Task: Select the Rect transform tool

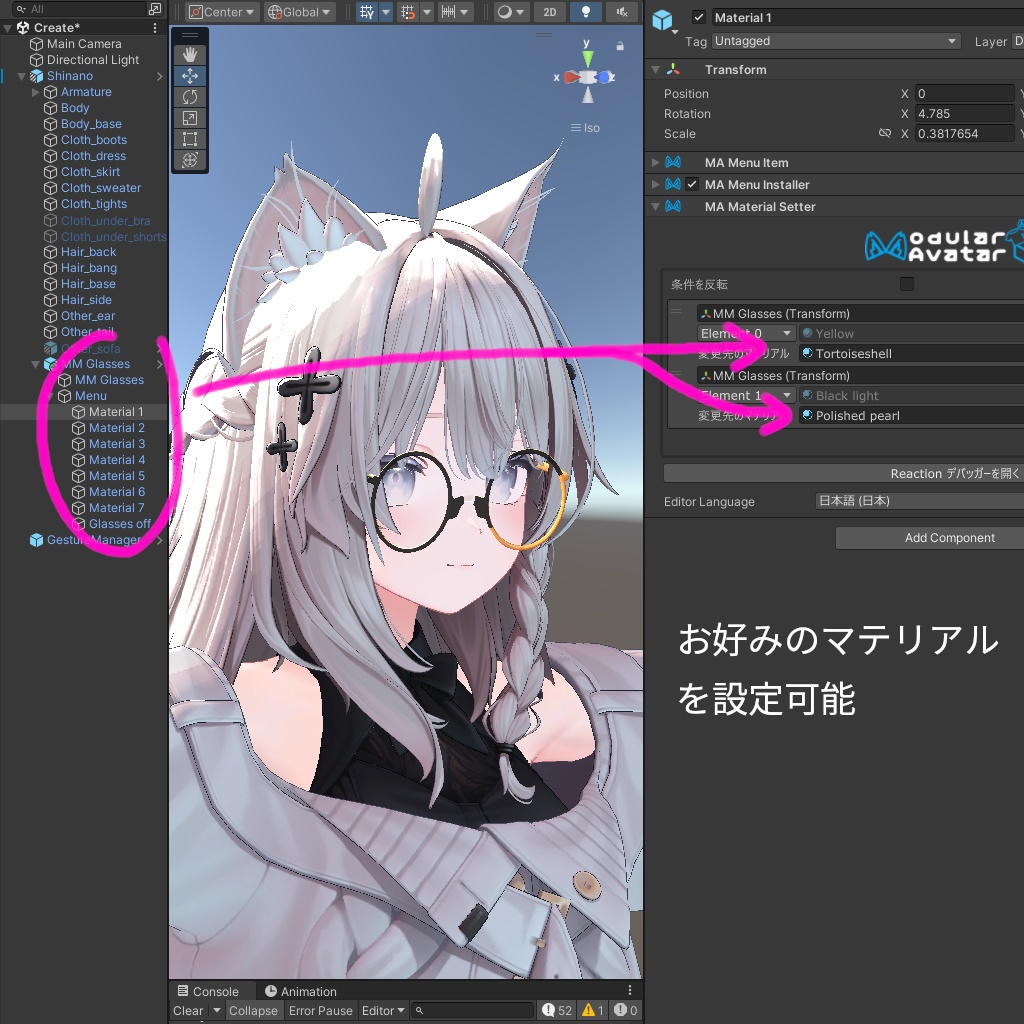Action: [190, 138]
